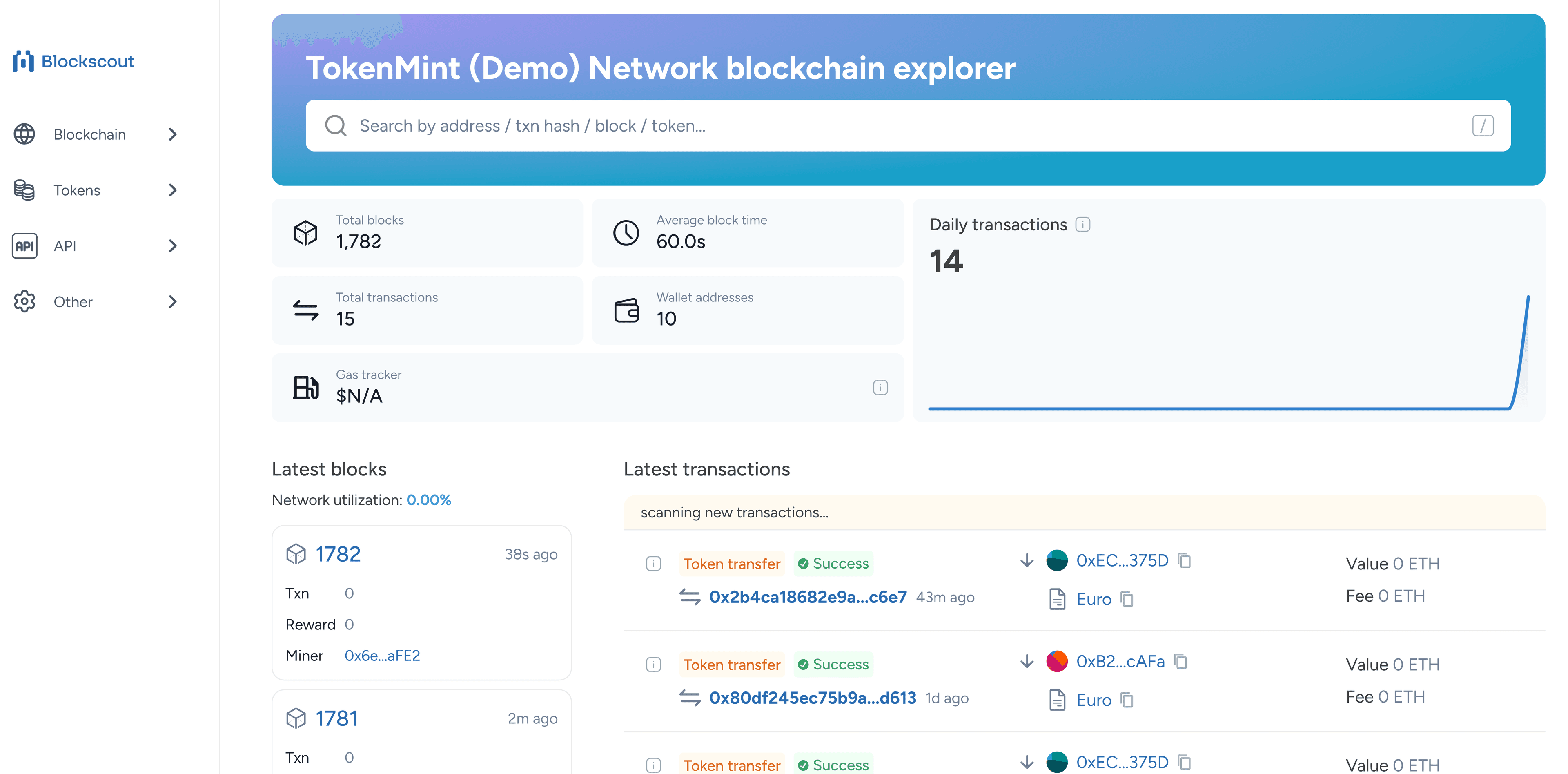Open the Blockchain globe icon
This screenshot has height=774, width=1568.
coord(24,134)
